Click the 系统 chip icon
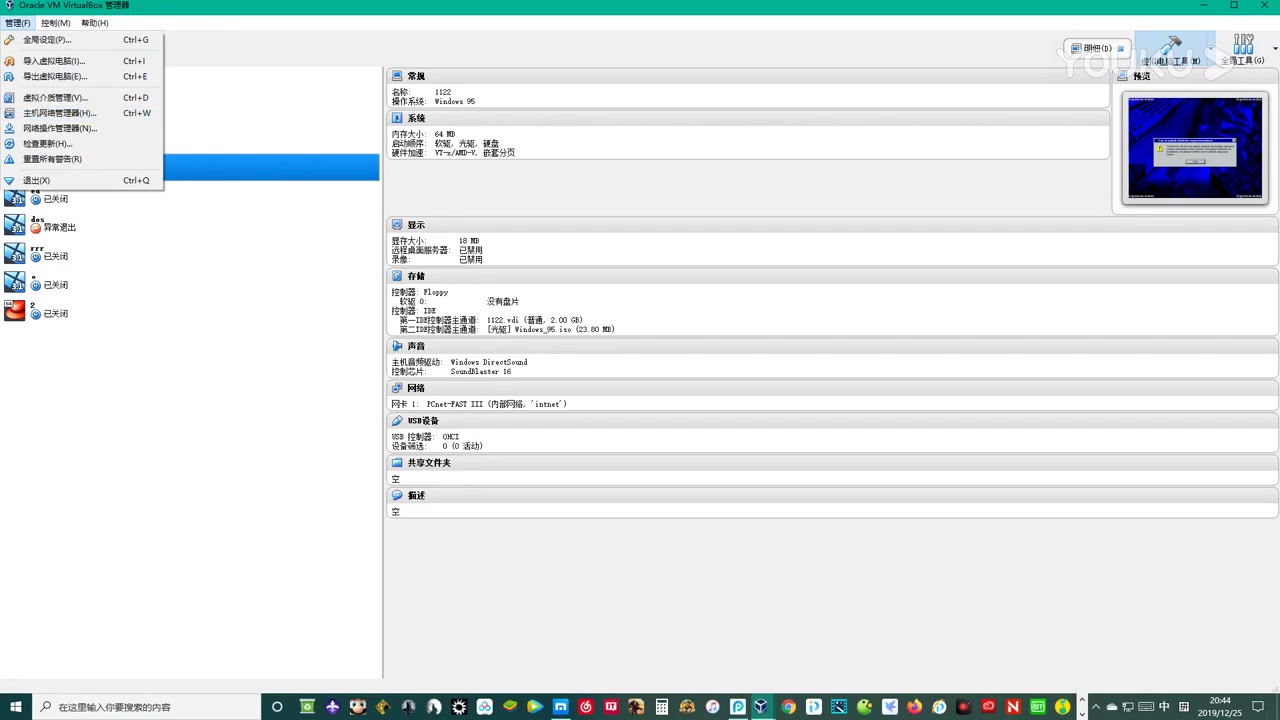The width and height of the screenshot is (1280, 720). (397, 118)
